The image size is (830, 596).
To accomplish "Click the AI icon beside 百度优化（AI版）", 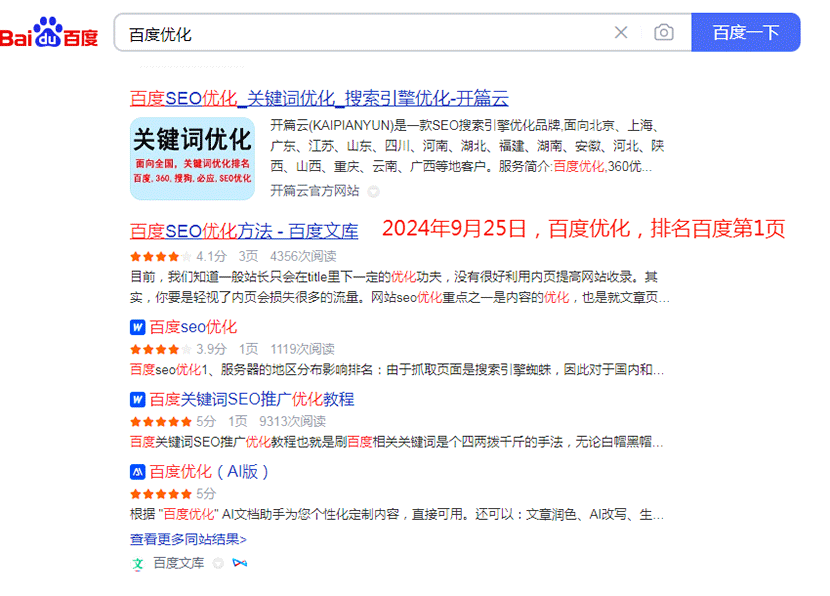I will [x=137, y=471].
